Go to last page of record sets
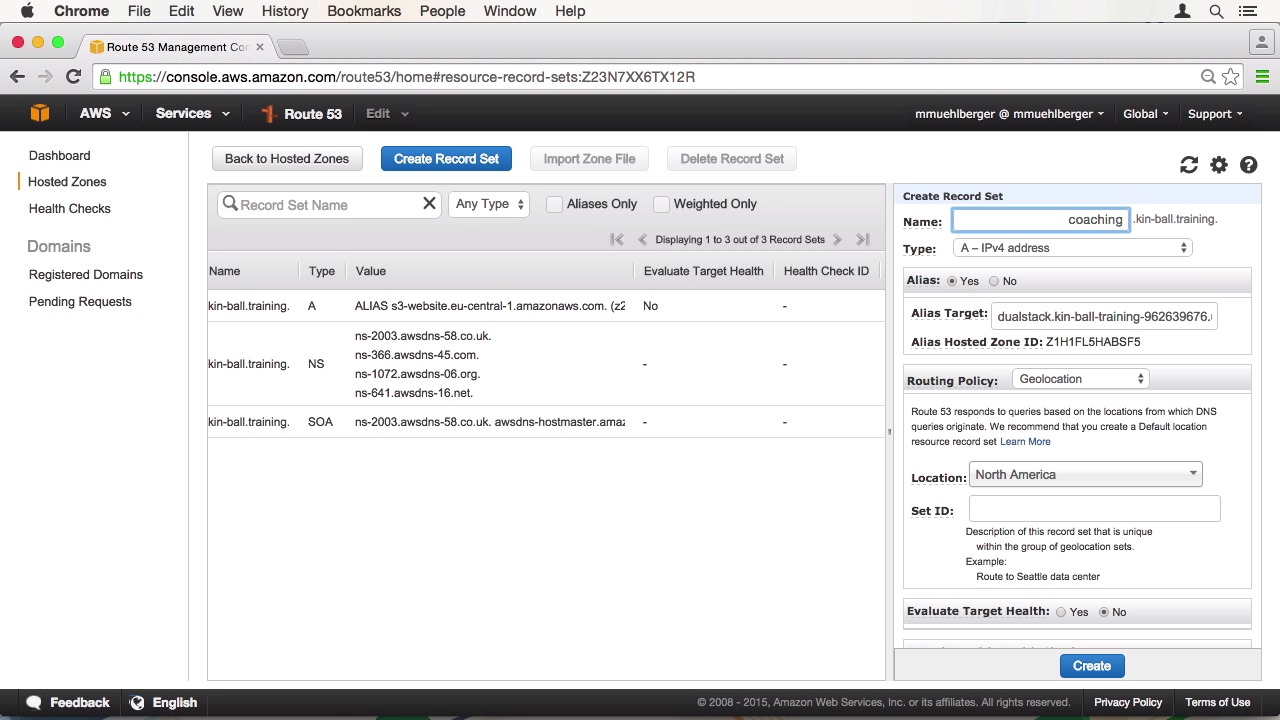The height and width of the screenshot is (720, 1280). click(863, 239)
